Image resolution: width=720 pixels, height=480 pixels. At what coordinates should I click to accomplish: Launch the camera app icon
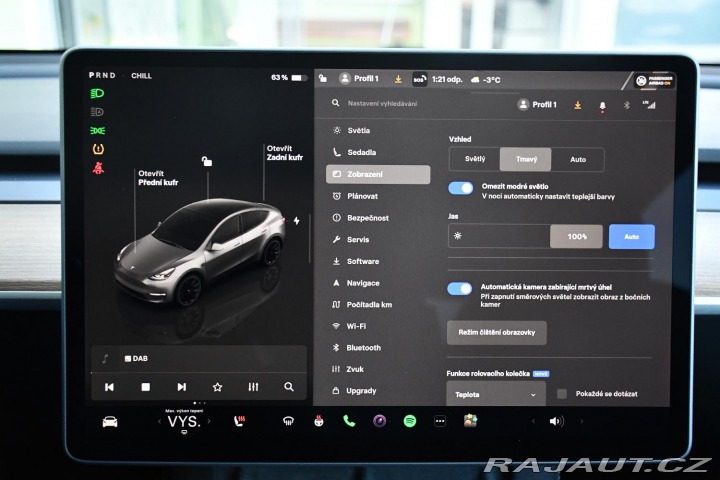[379, 421]
